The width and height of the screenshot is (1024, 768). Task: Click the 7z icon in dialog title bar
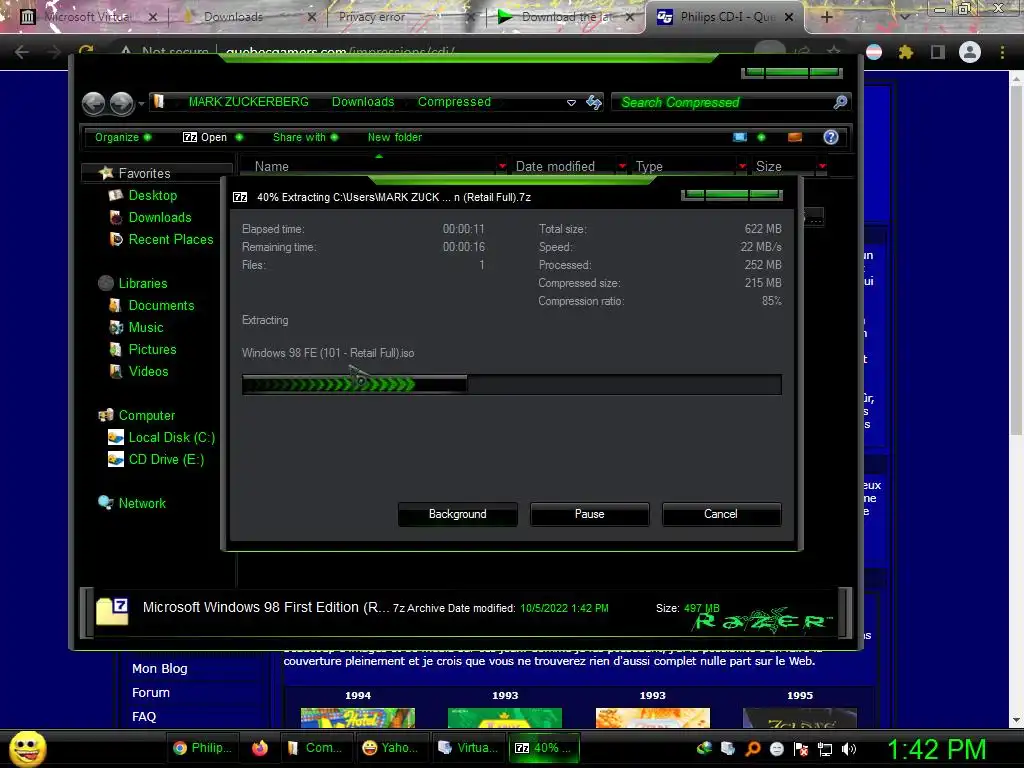click(240, 197)
